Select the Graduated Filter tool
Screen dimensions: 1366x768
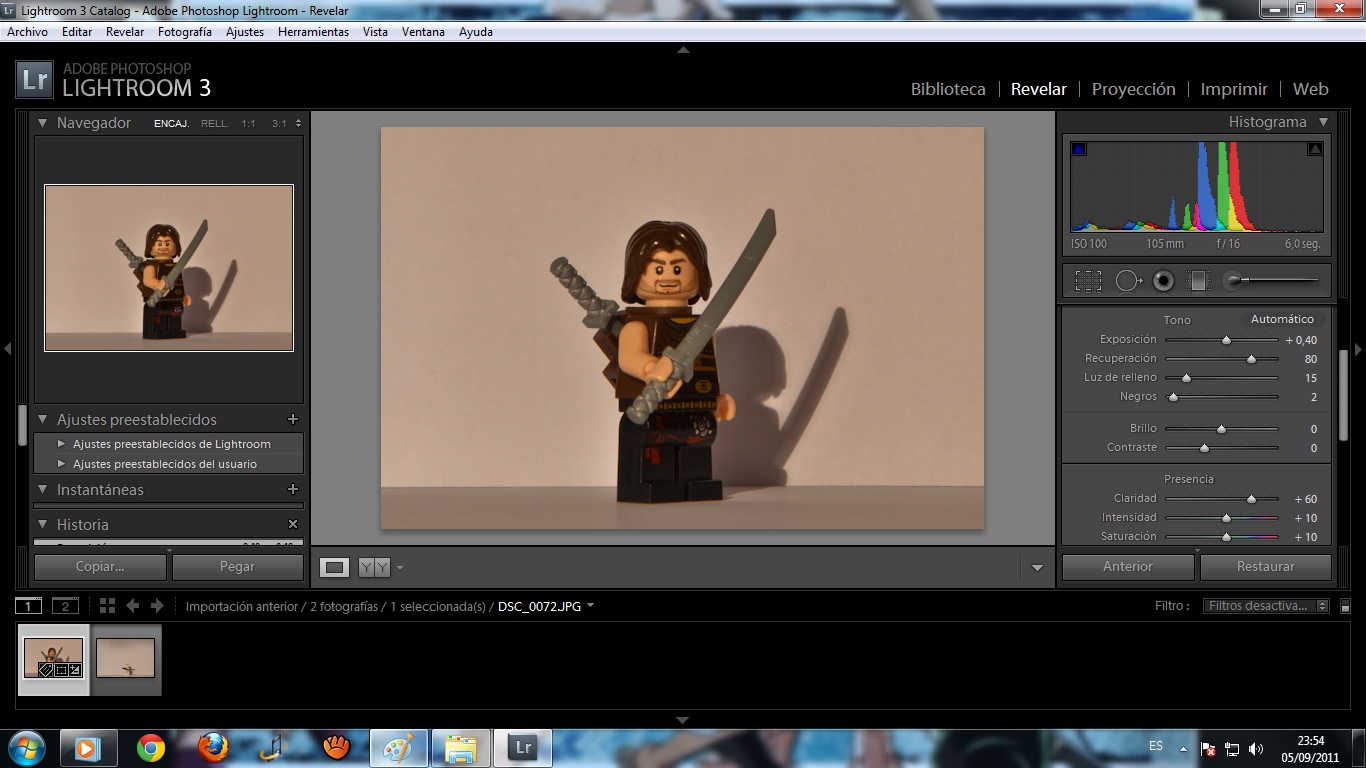point(1198,281)
